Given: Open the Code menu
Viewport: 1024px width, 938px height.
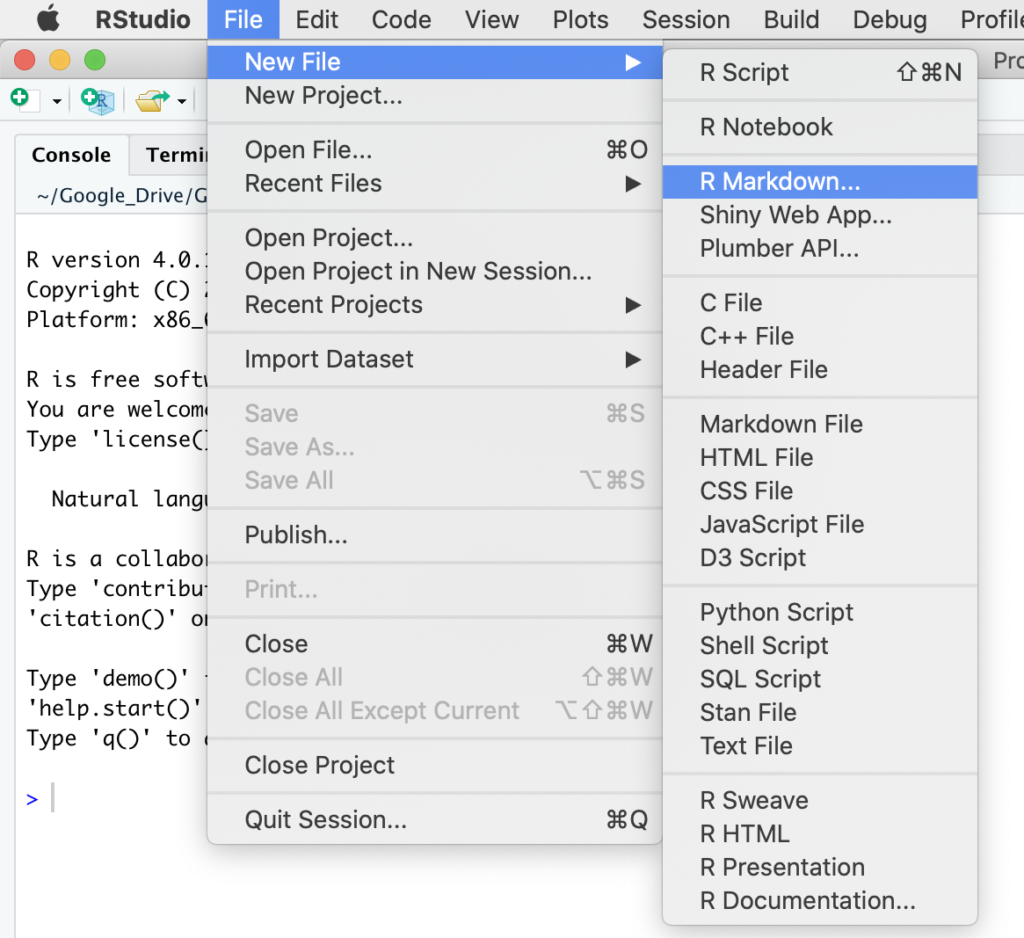Looking at the screenshot, I should [402, 20].
